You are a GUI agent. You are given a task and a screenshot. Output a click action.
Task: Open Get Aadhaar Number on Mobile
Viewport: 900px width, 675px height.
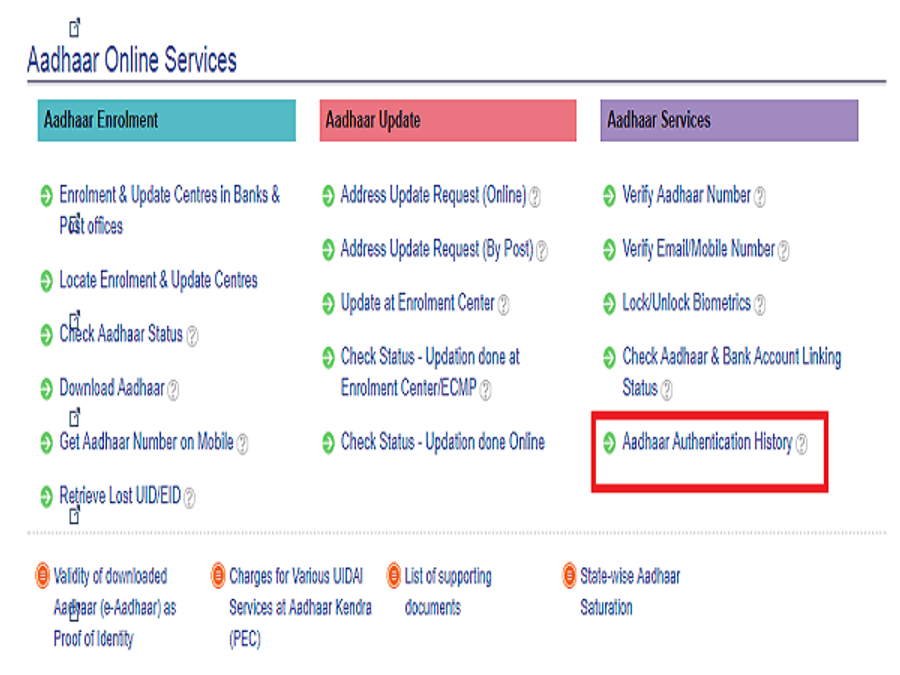[x=146, y=441]
